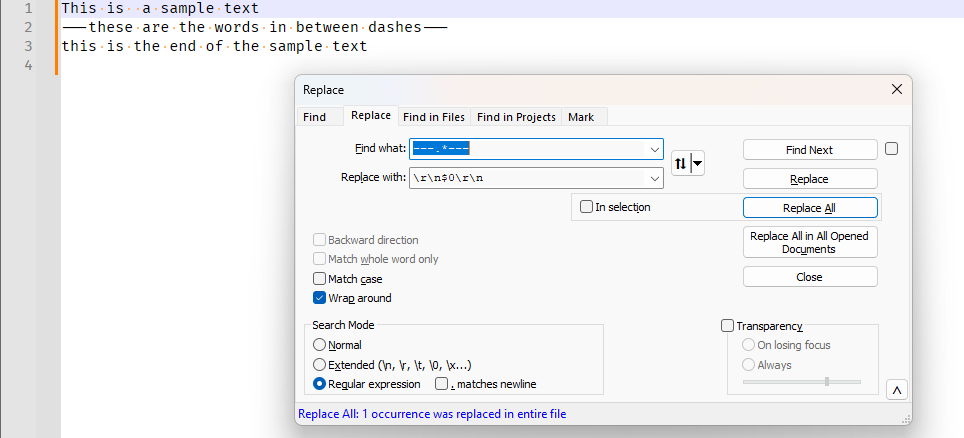This screenshot has width=964, height=438.
Task: Click the Transparency slider handle
Action: [827, 381]
